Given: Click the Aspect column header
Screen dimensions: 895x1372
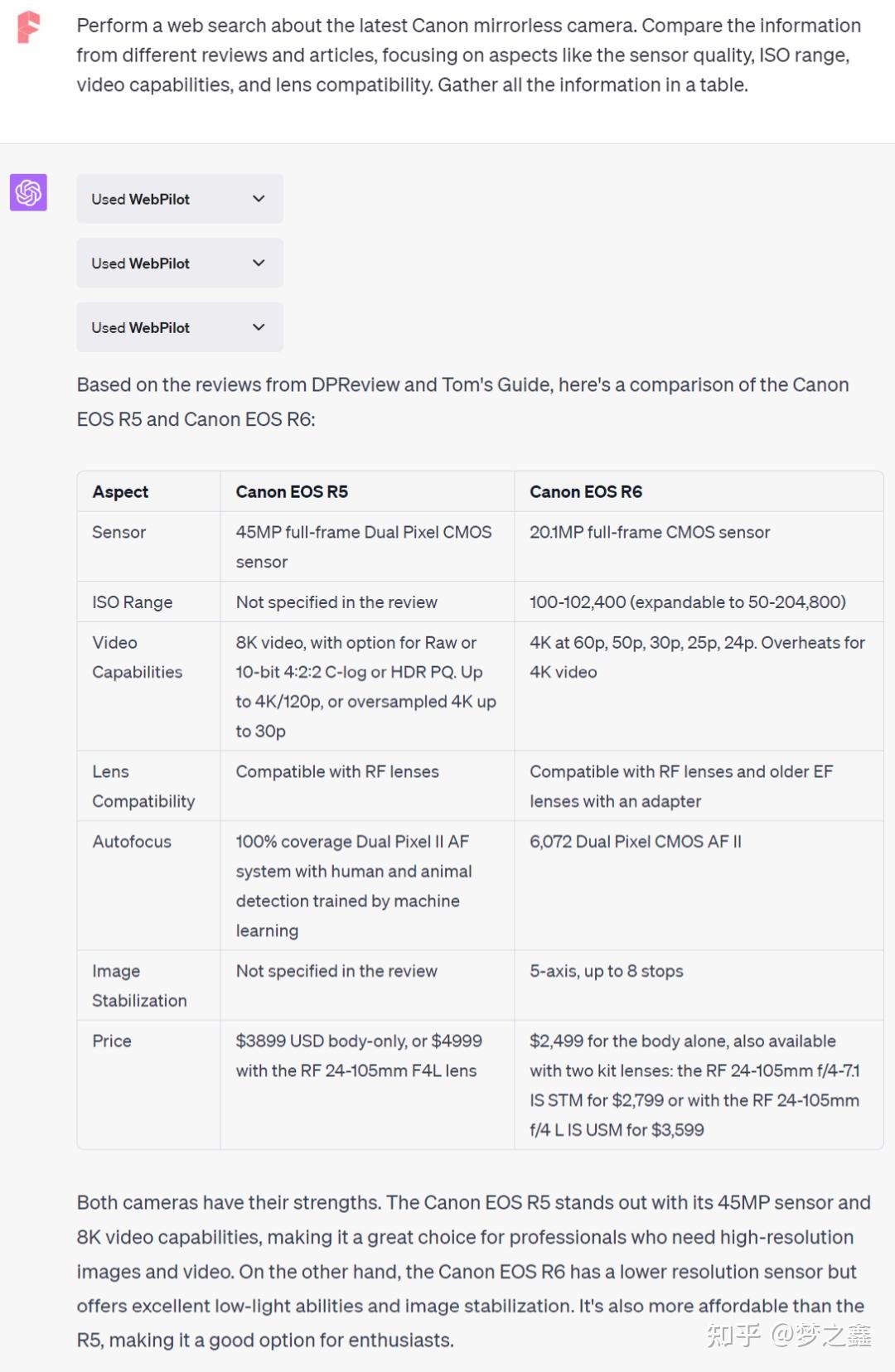Looking at the screenshot, I should pyautogui.click(x=120, y=491).
